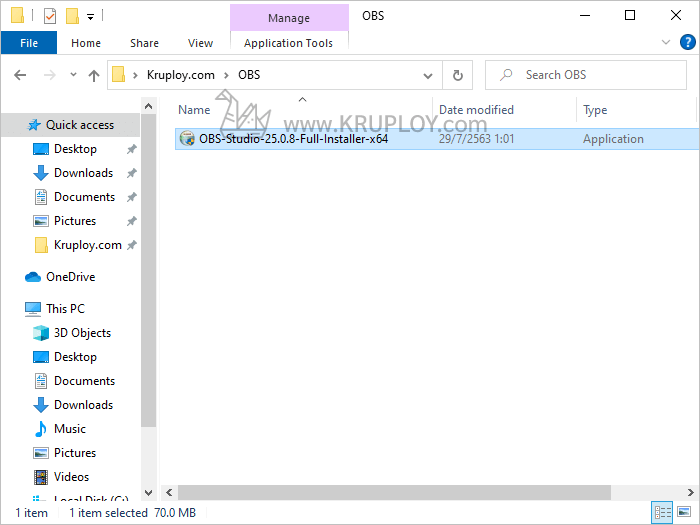This screenshot has width=700, height=525.
Task: Open Help with the question mark icon
Action: (688, 42)
